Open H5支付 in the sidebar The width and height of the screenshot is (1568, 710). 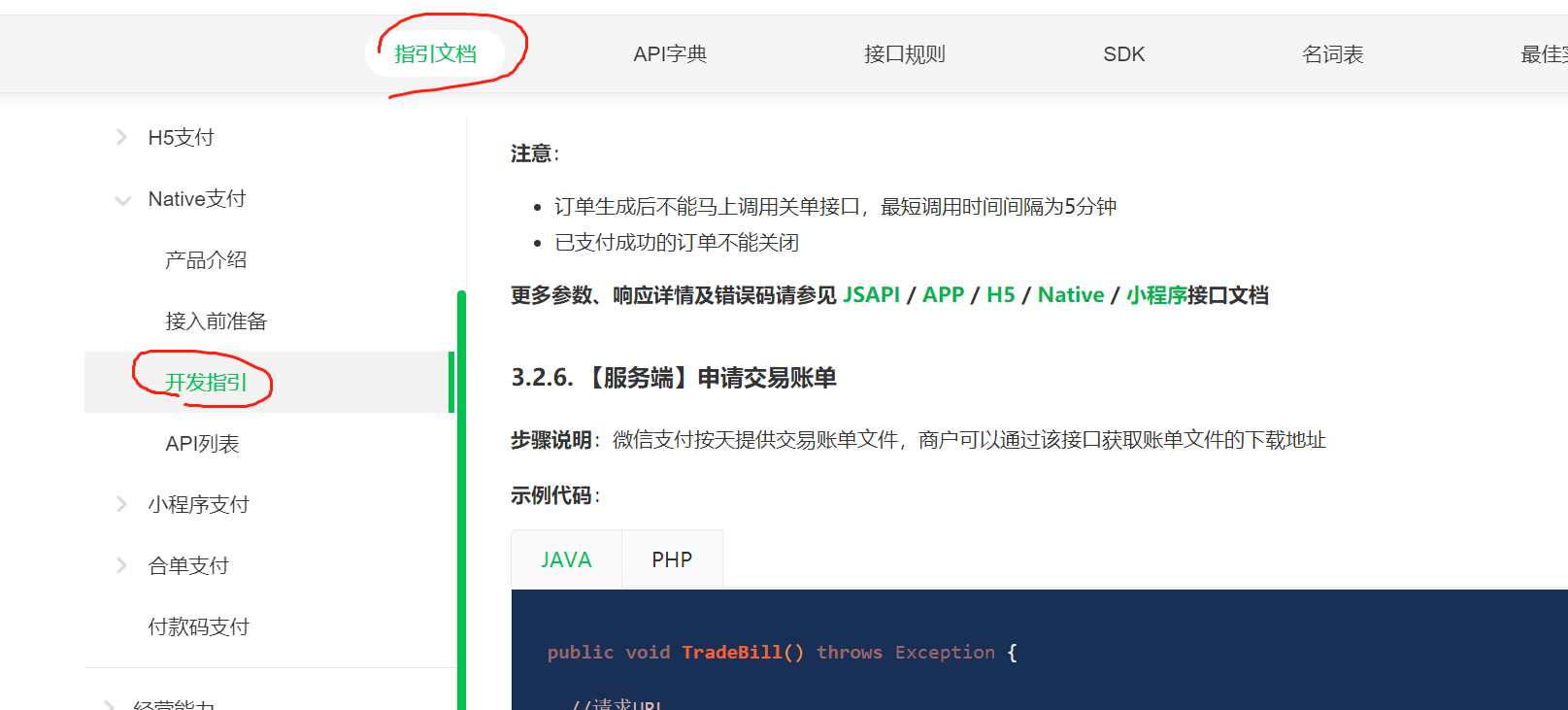point(181,137)
